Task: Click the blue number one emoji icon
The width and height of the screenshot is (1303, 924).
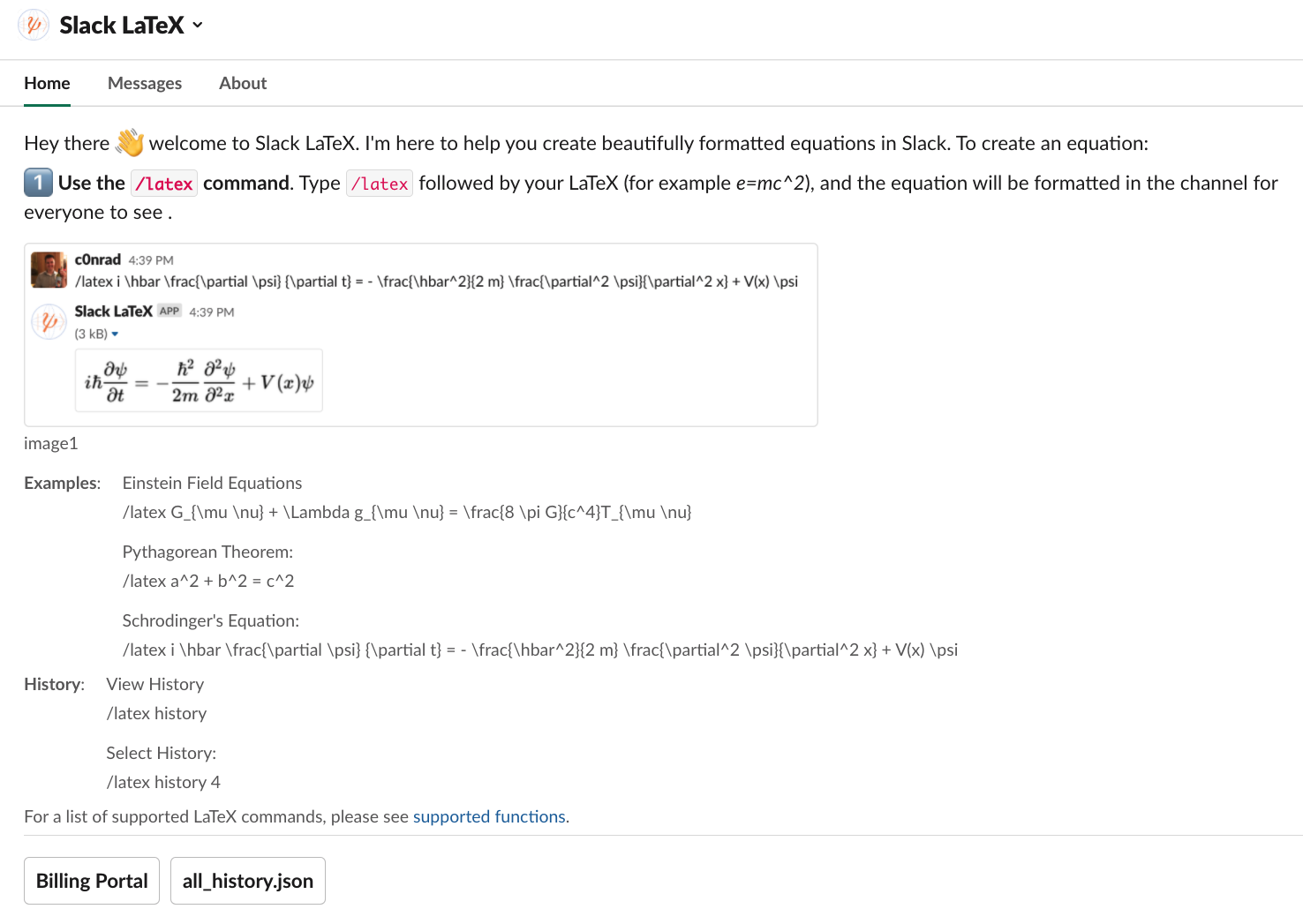Action: (38, 183)
